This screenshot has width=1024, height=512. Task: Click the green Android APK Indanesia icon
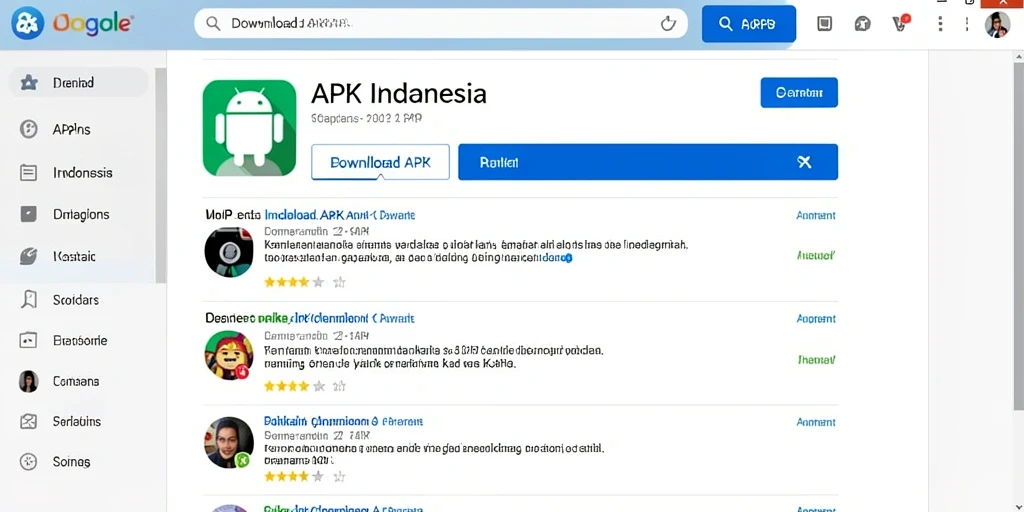249,128
